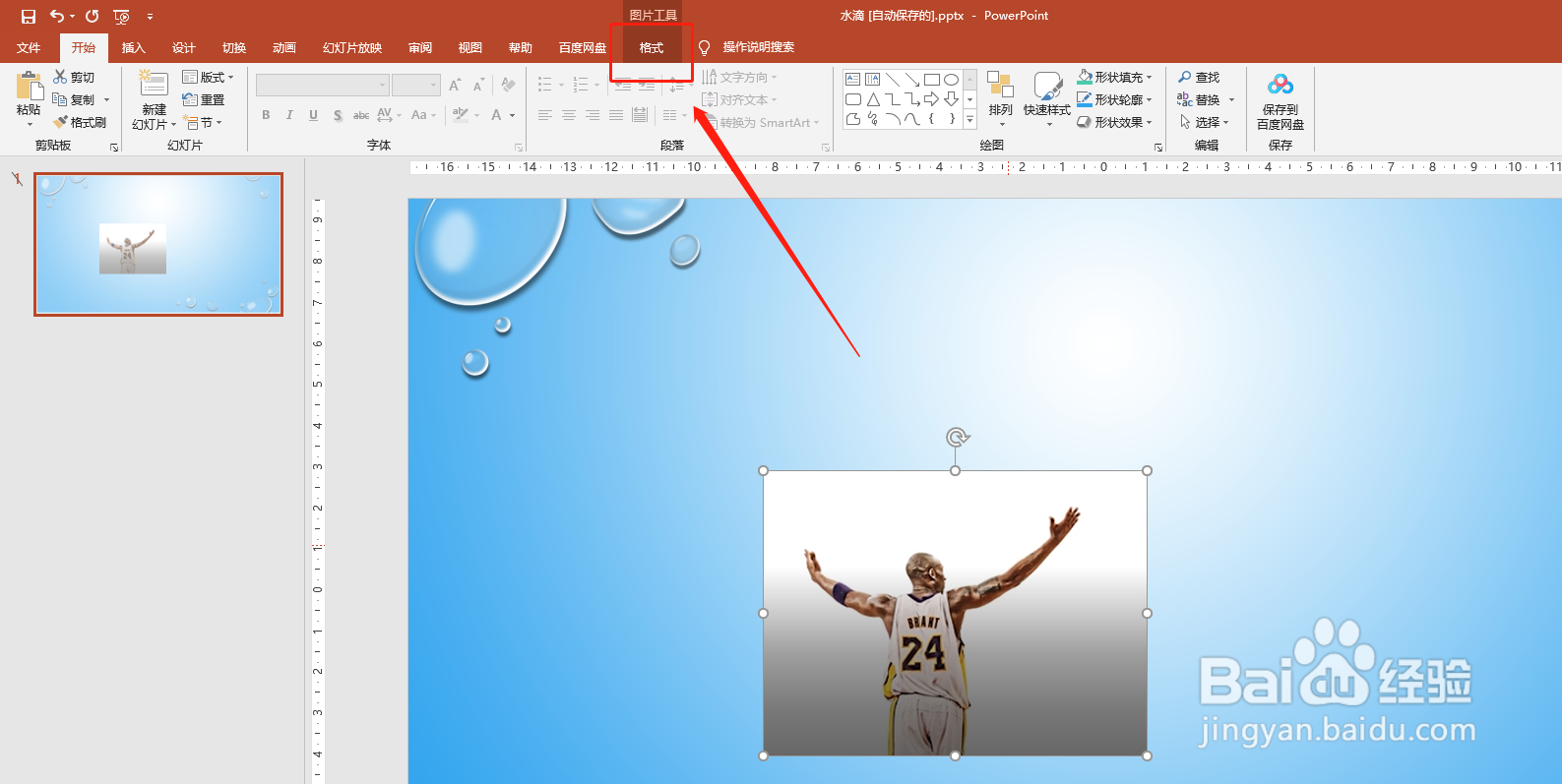Select the curve shape in gallery
The image size is (1562, 784).
click(x=911, y=119)
